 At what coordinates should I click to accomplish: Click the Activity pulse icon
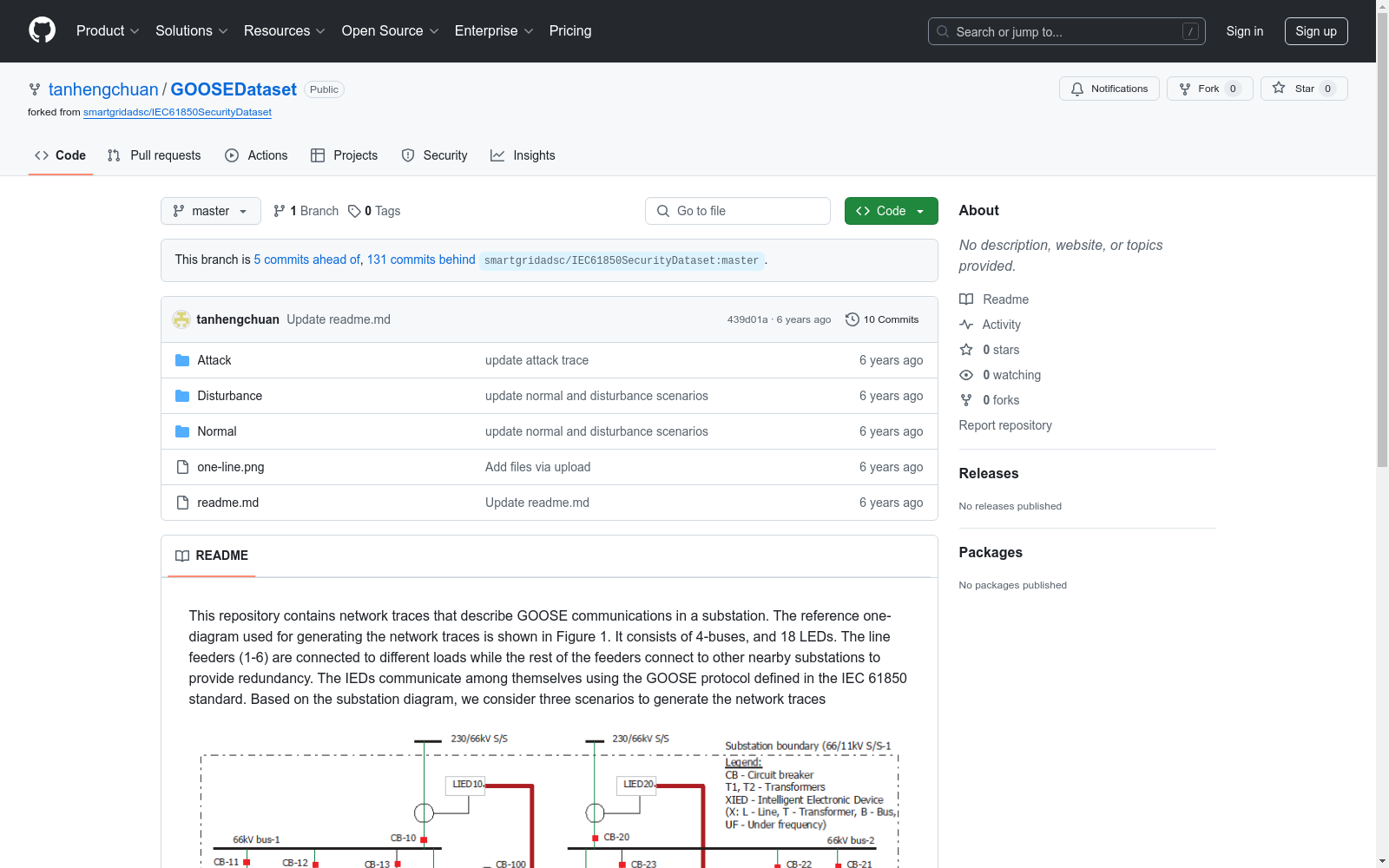[966, 325]
